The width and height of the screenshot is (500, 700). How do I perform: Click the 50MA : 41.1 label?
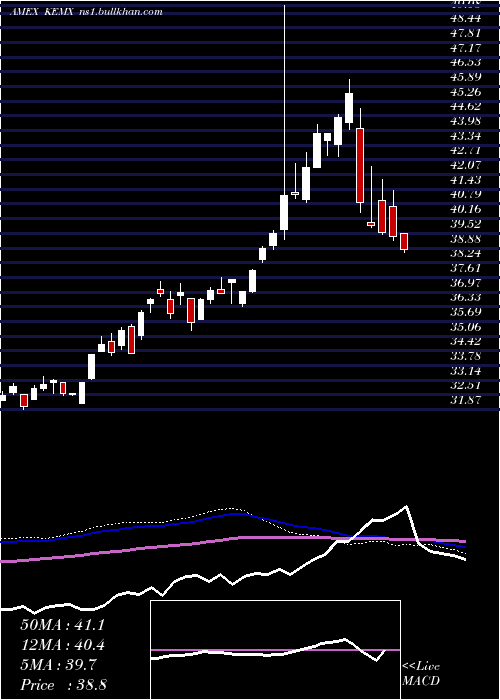(x=62, y=625)
